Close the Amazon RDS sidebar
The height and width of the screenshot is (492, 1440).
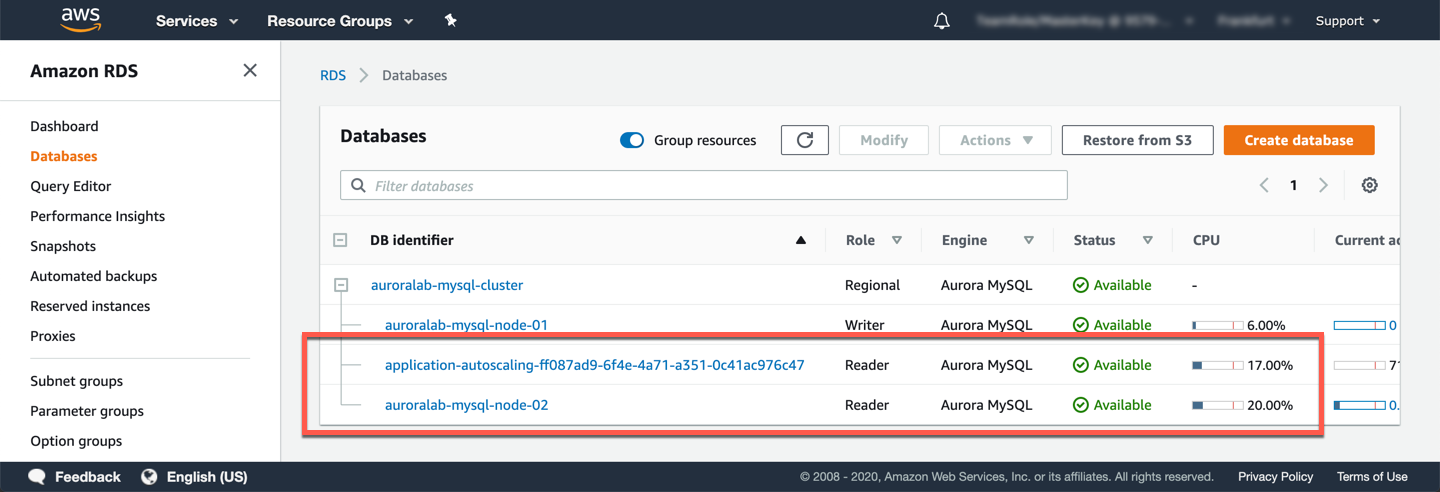point(250,70)
